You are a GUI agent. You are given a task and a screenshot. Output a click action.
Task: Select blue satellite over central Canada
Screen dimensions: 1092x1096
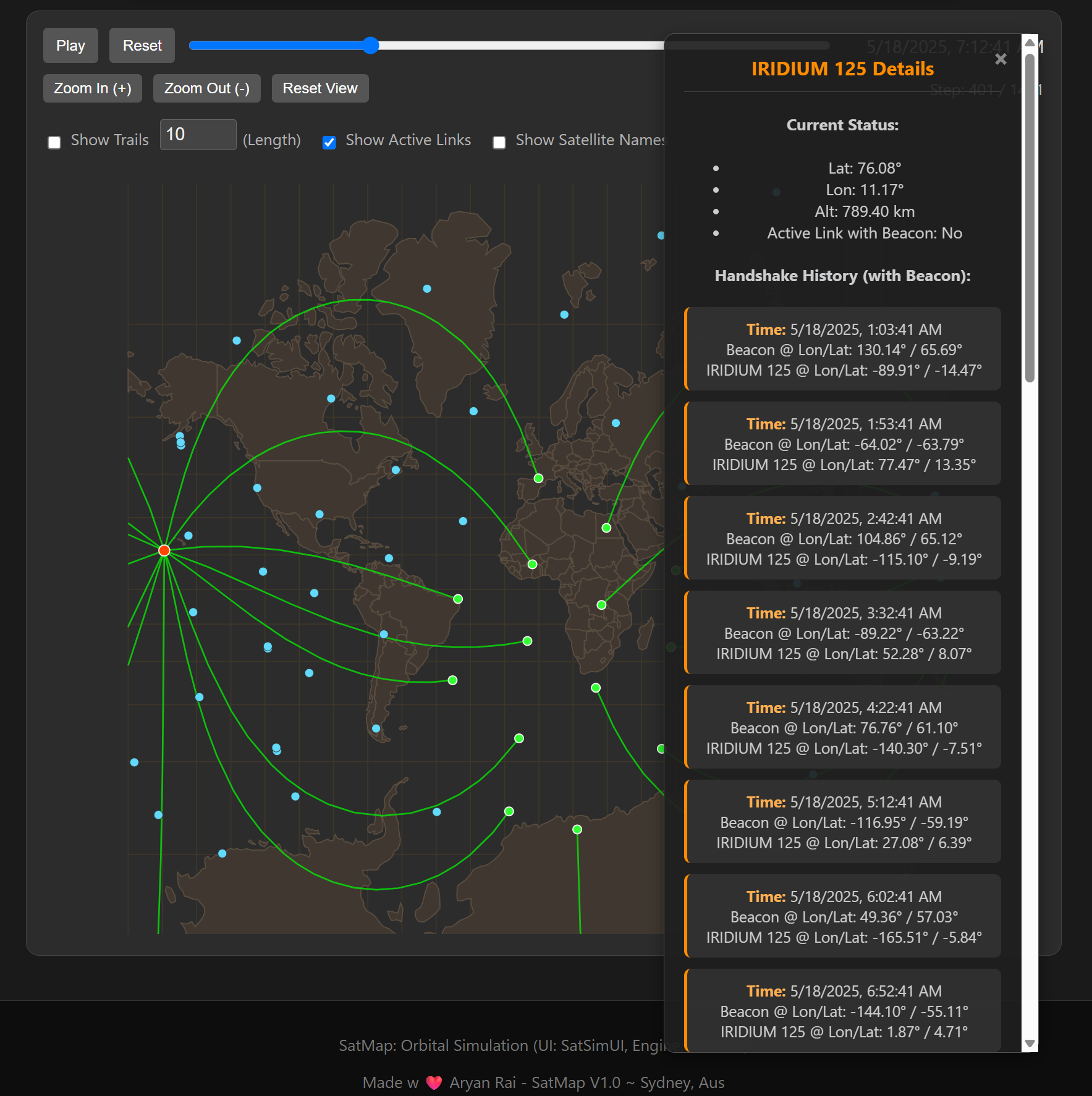[x=331, y=398]
